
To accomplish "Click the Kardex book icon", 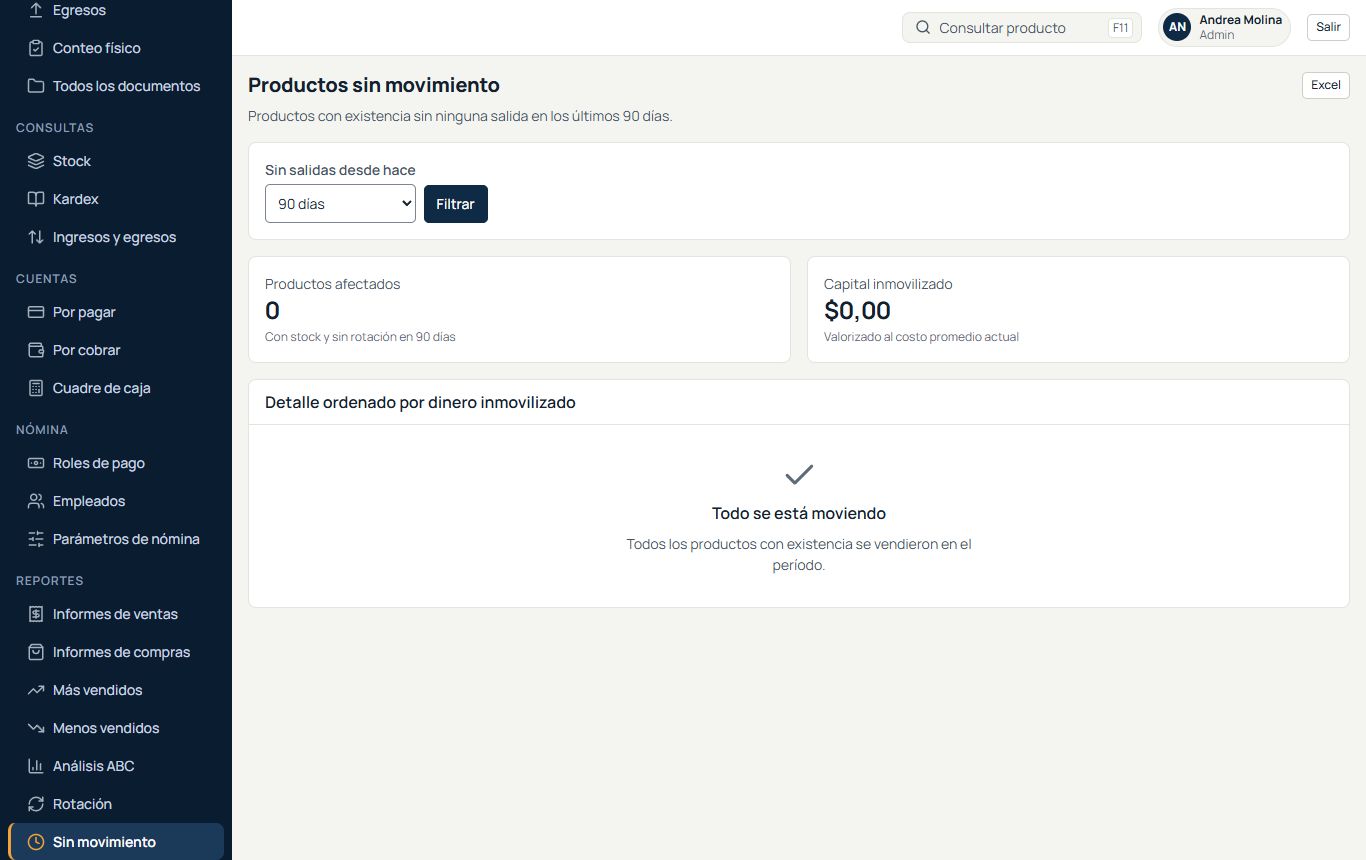I will [36, 199].
